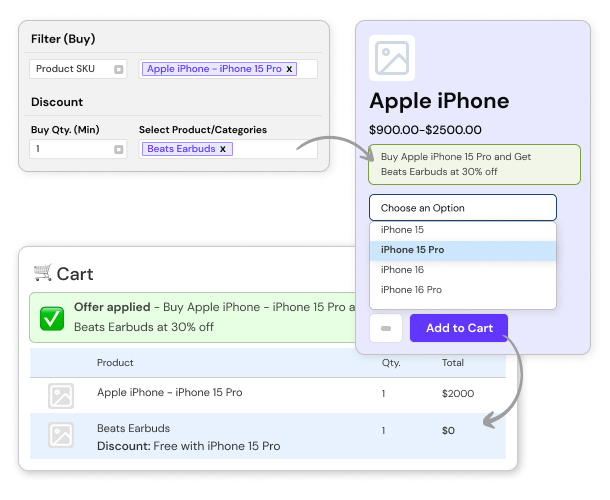This screenshot has height=500, width=610.
Task: Click the green offer applied checkmark
Action: pyautogui.click(x=52, y=318)
